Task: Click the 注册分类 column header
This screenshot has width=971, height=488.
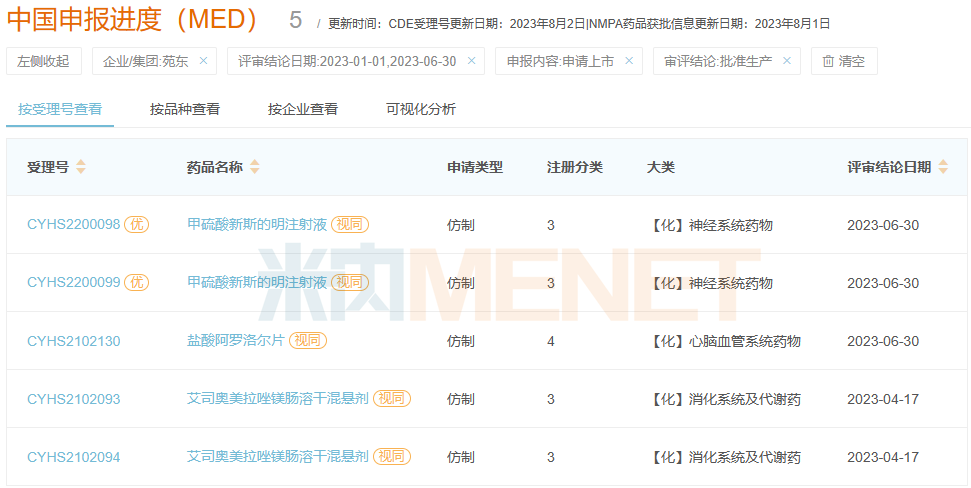Action: pyautogui.click(x=575, y=167)
